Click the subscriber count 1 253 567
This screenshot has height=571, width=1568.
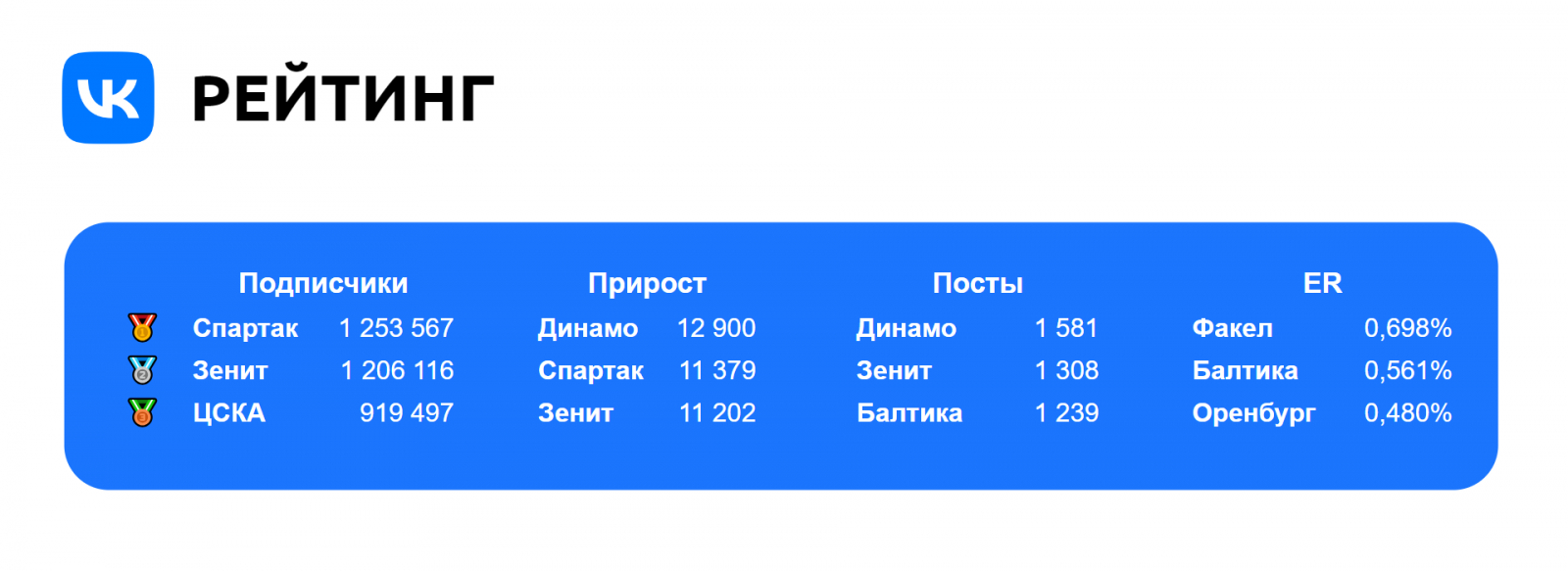click(396, 328)
